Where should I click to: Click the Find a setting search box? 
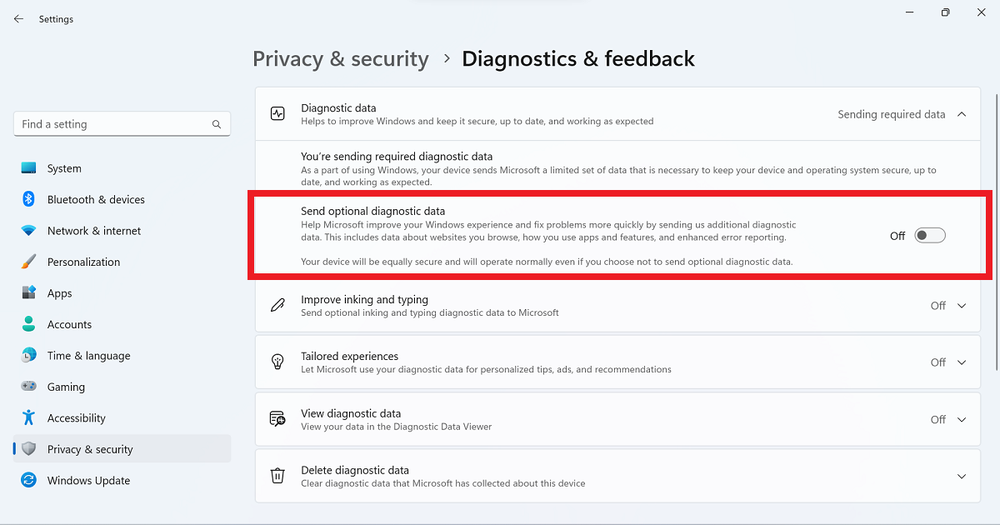tap(122, 124)
